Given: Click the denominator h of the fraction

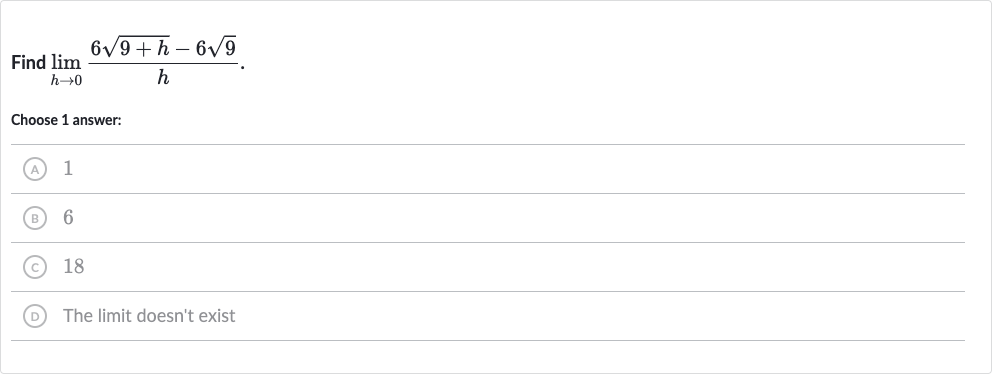Looking at the screenshot, I should click(163, 77).
